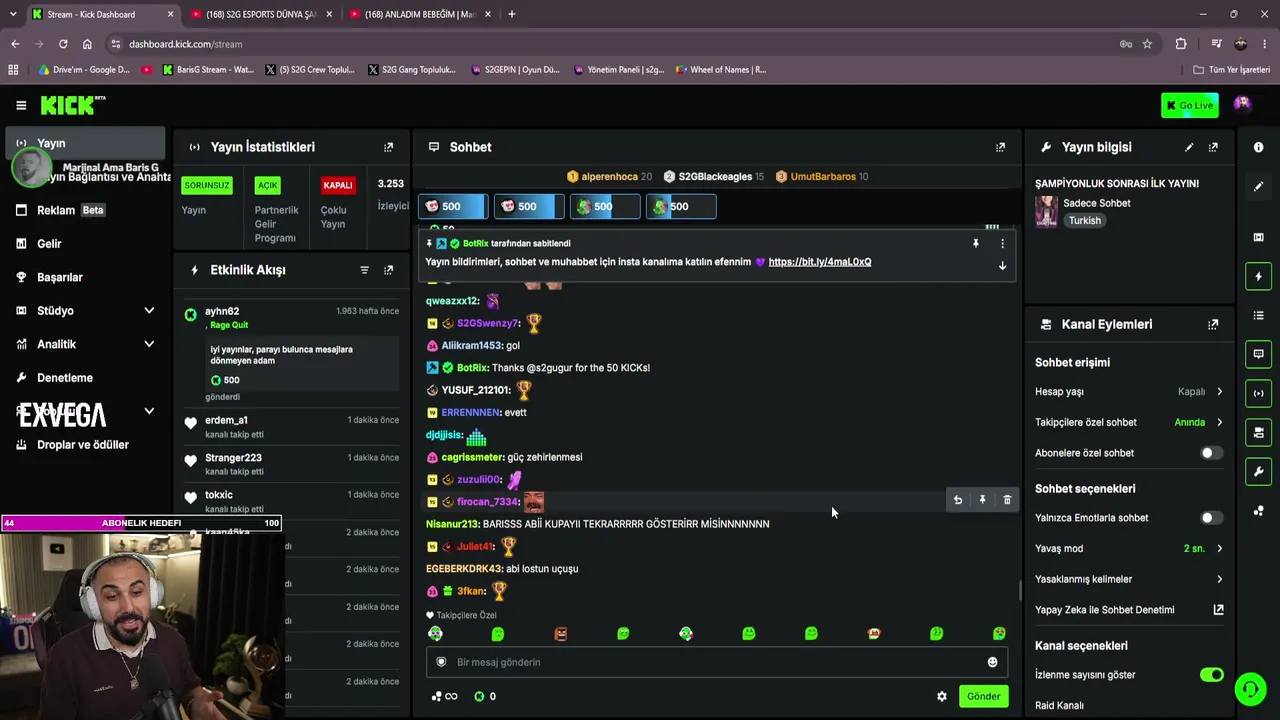
Task: Open Yapay Zeka ile Sohbet Denetimi external link
Action: coord(1218,609)
